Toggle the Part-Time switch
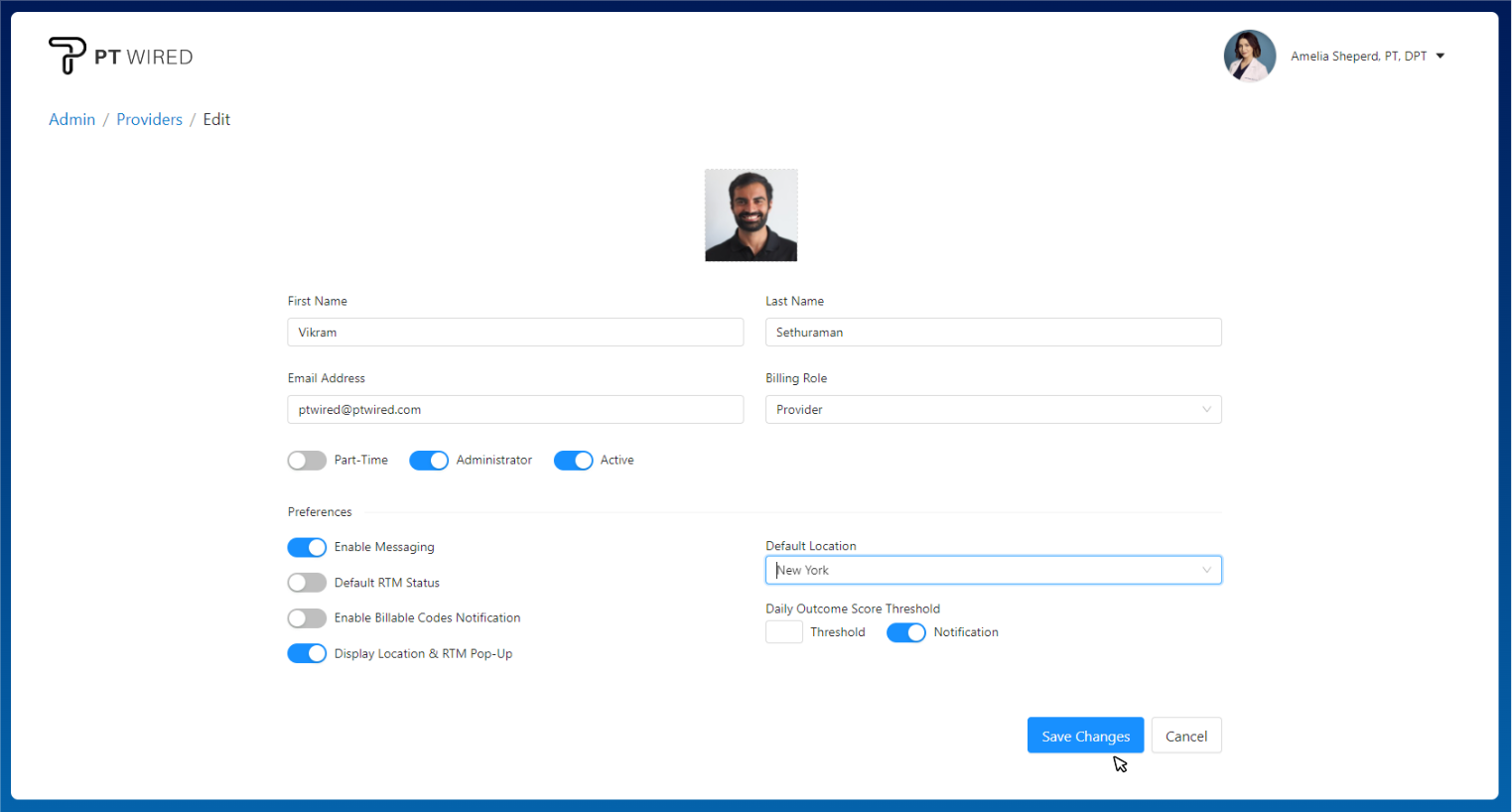The width and height of the screenshot is (1512, 812). click(x=307, y=461)
